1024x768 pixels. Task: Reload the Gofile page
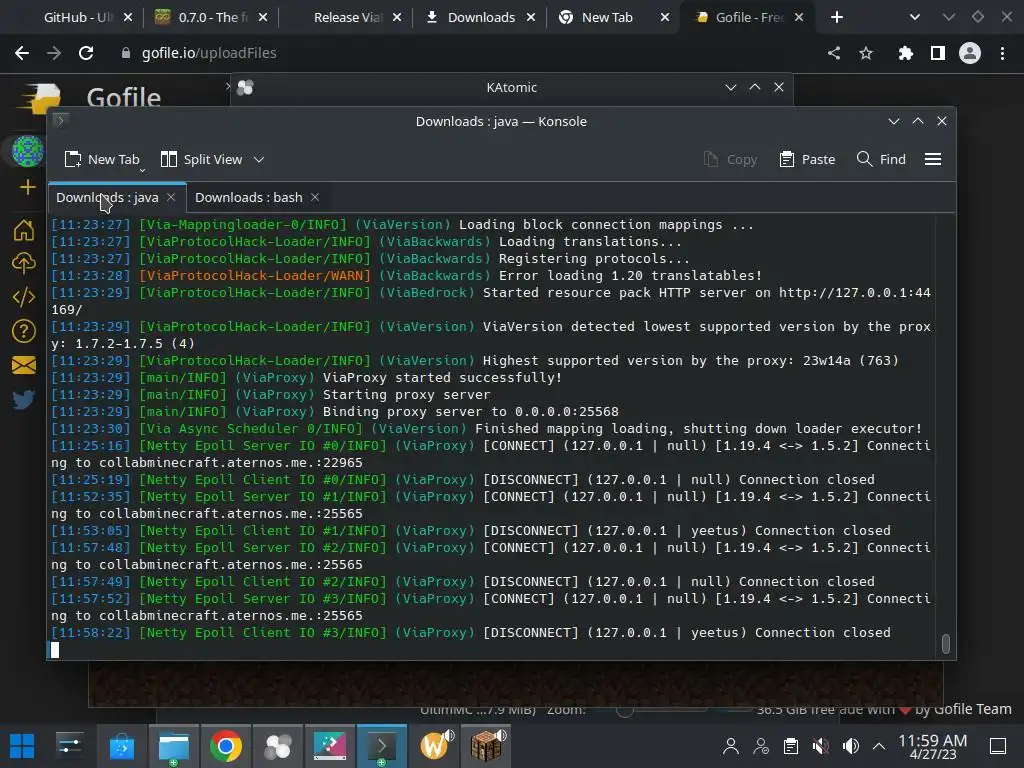(x=86, y=53)
